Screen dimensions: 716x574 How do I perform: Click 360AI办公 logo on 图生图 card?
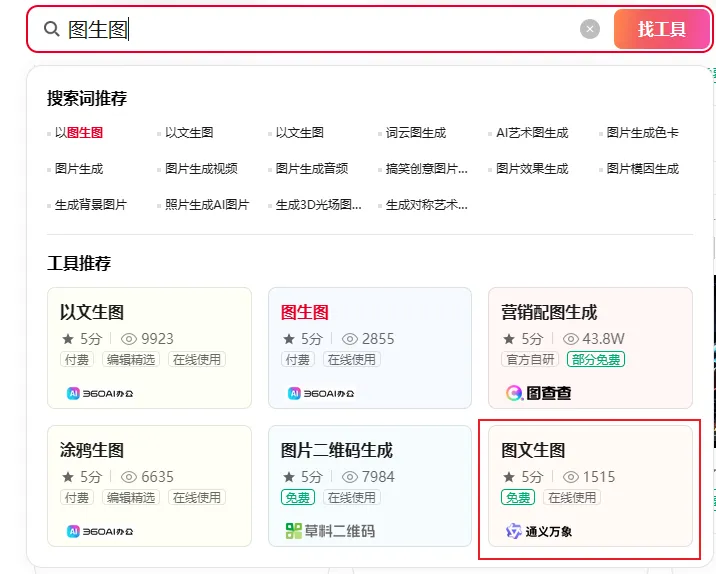pyautogui.click(x=321, y=393)
